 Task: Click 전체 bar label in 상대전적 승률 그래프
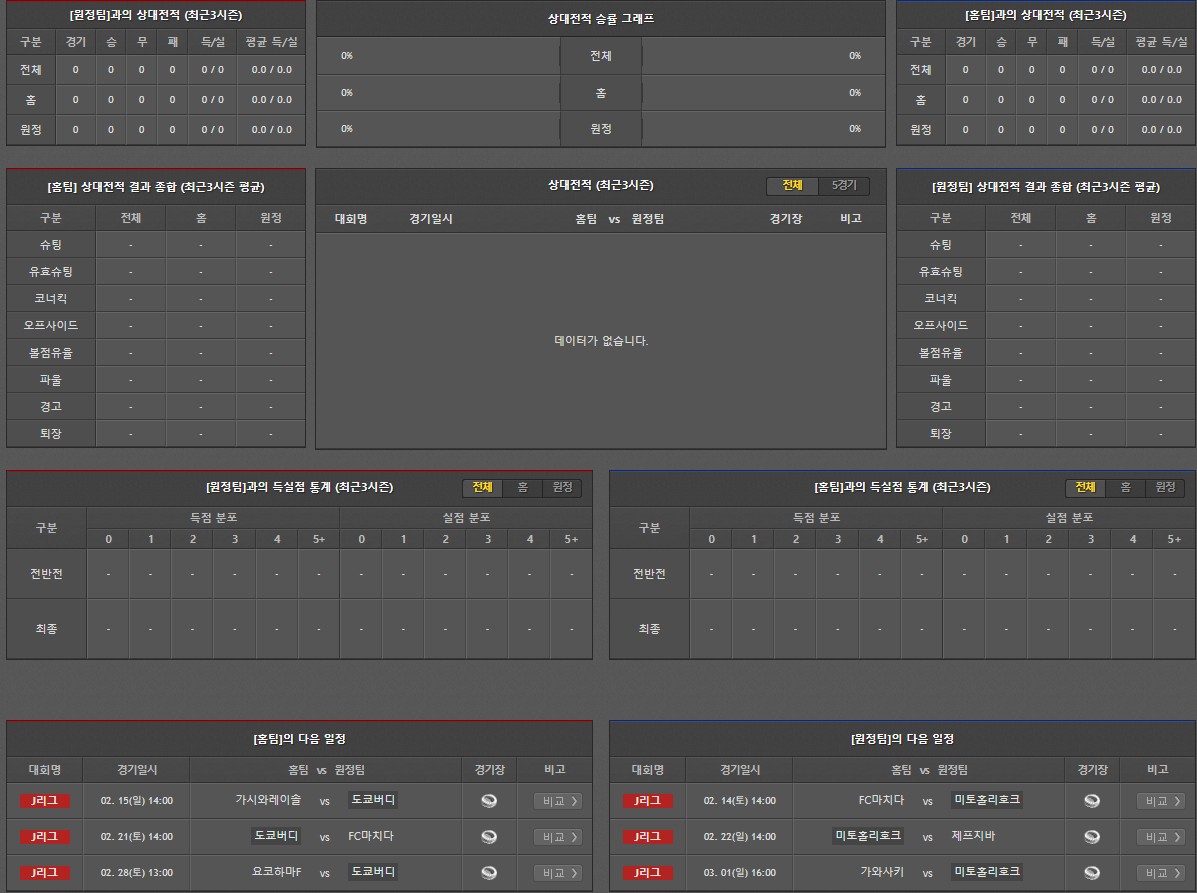(x=600, y=56)
